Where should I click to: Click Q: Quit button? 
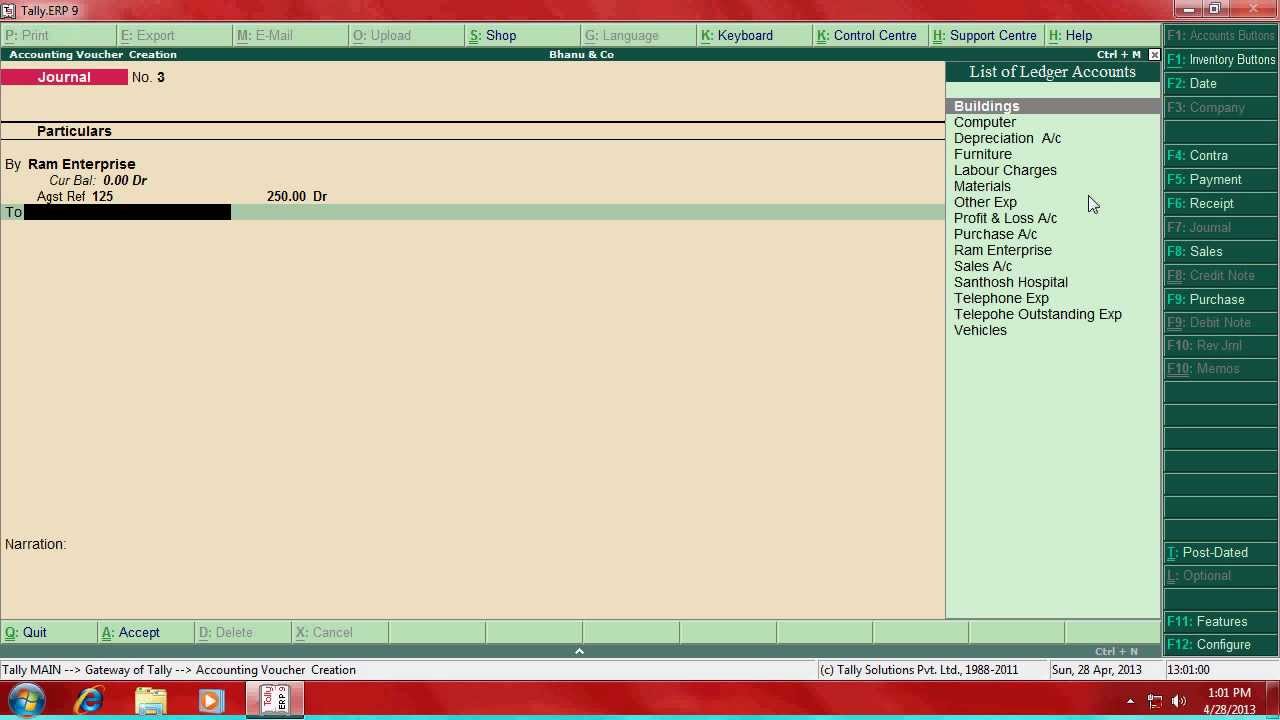click(x=49, y=632)
